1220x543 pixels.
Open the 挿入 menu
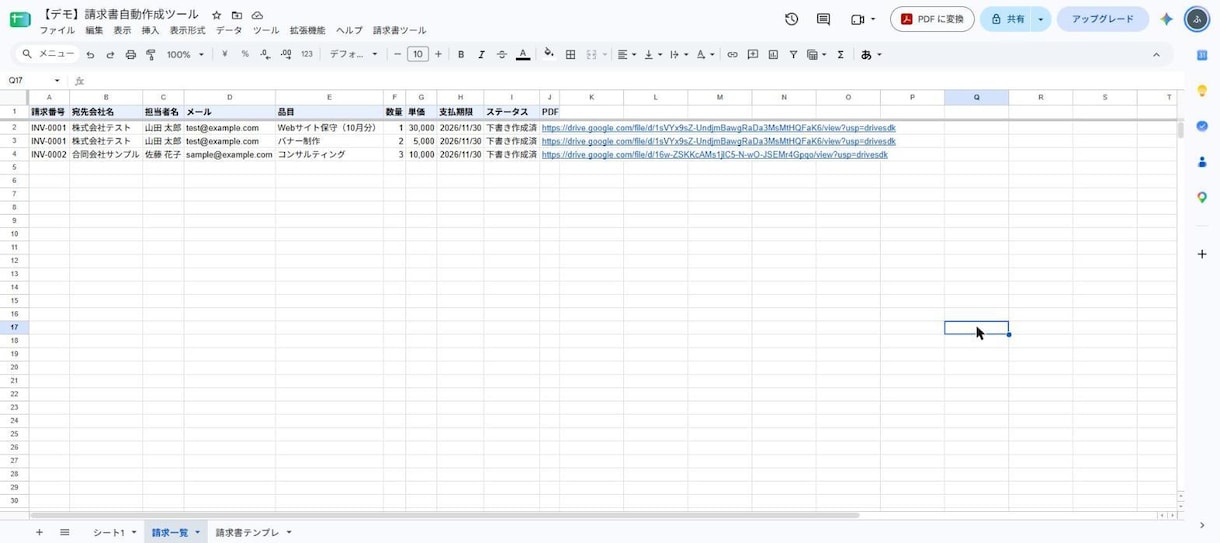point(150,31)
